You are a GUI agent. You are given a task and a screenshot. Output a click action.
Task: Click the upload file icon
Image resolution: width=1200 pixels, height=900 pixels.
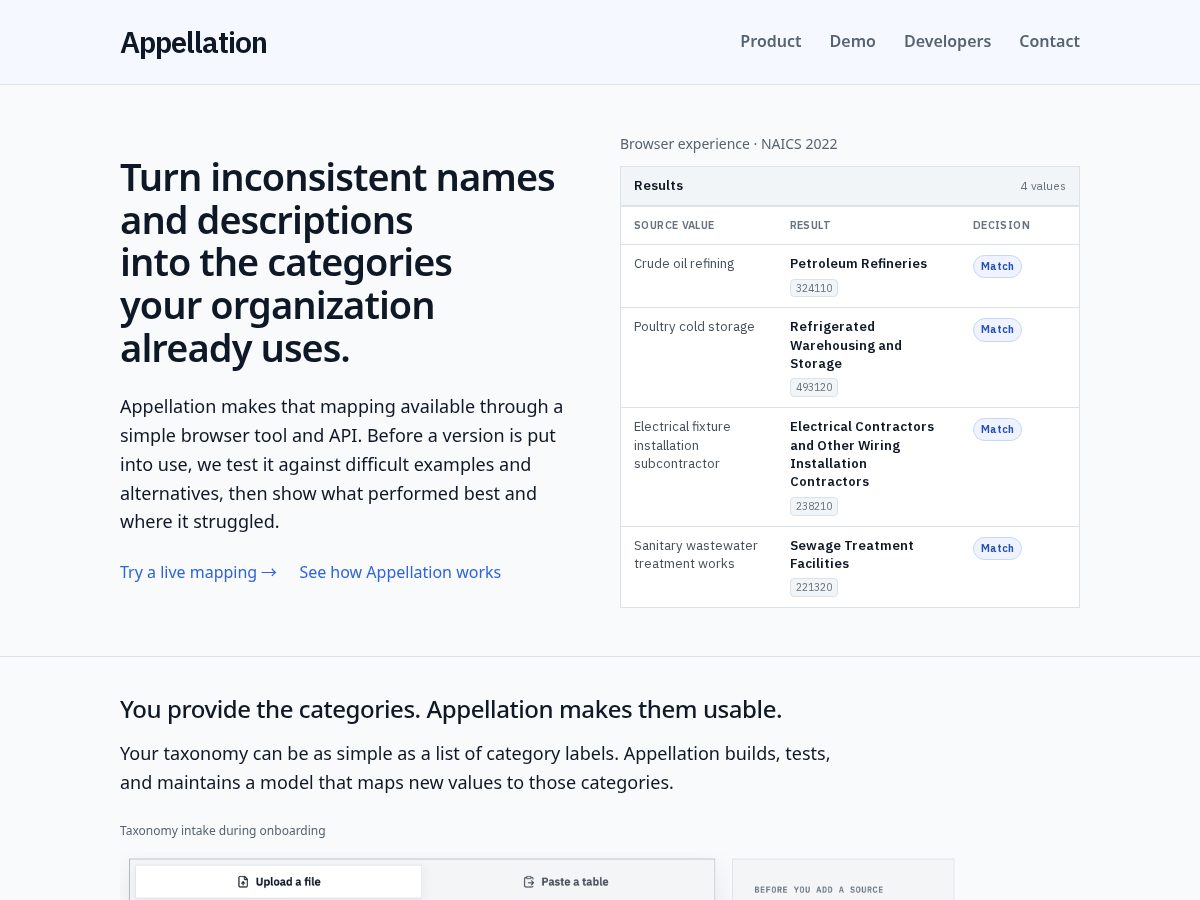(243, 882)
